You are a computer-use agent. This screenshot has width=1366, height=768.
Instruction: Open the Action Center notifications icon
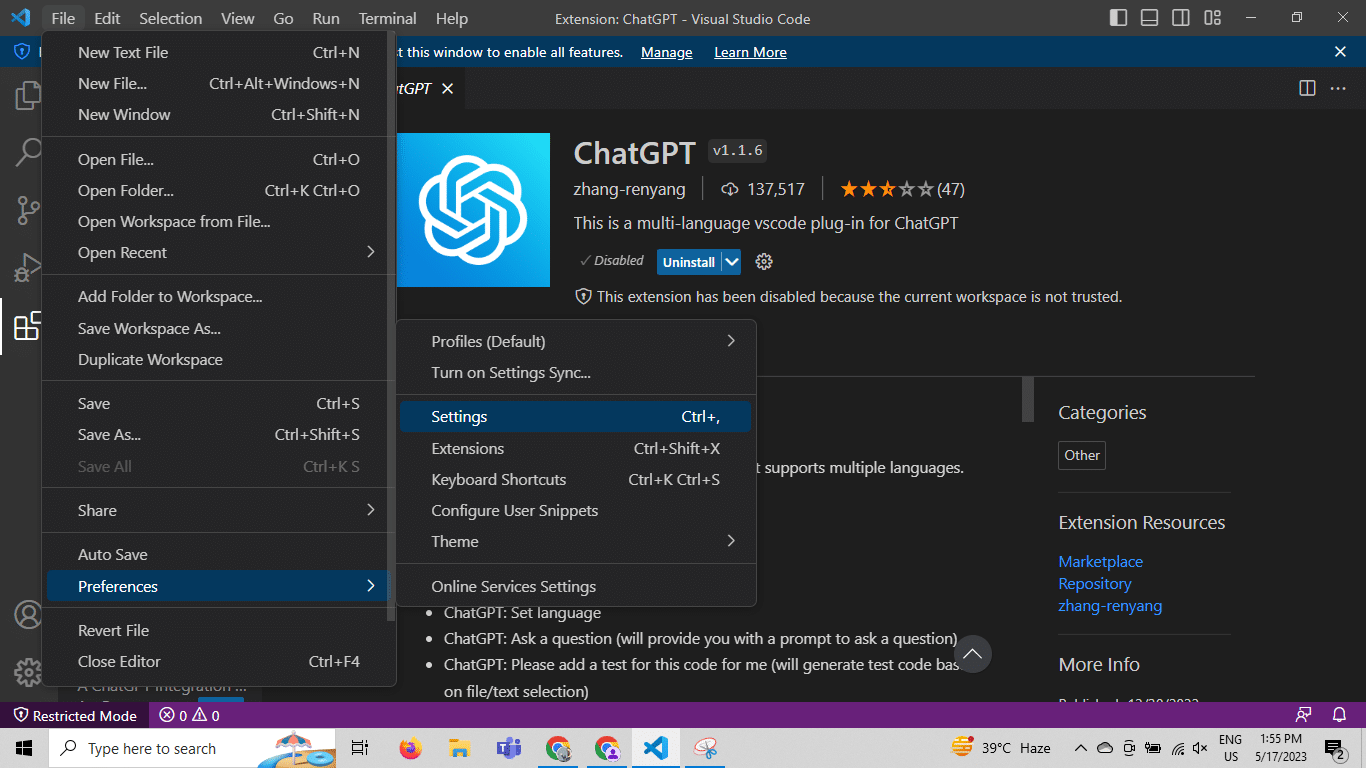(x=1335, y=748)
